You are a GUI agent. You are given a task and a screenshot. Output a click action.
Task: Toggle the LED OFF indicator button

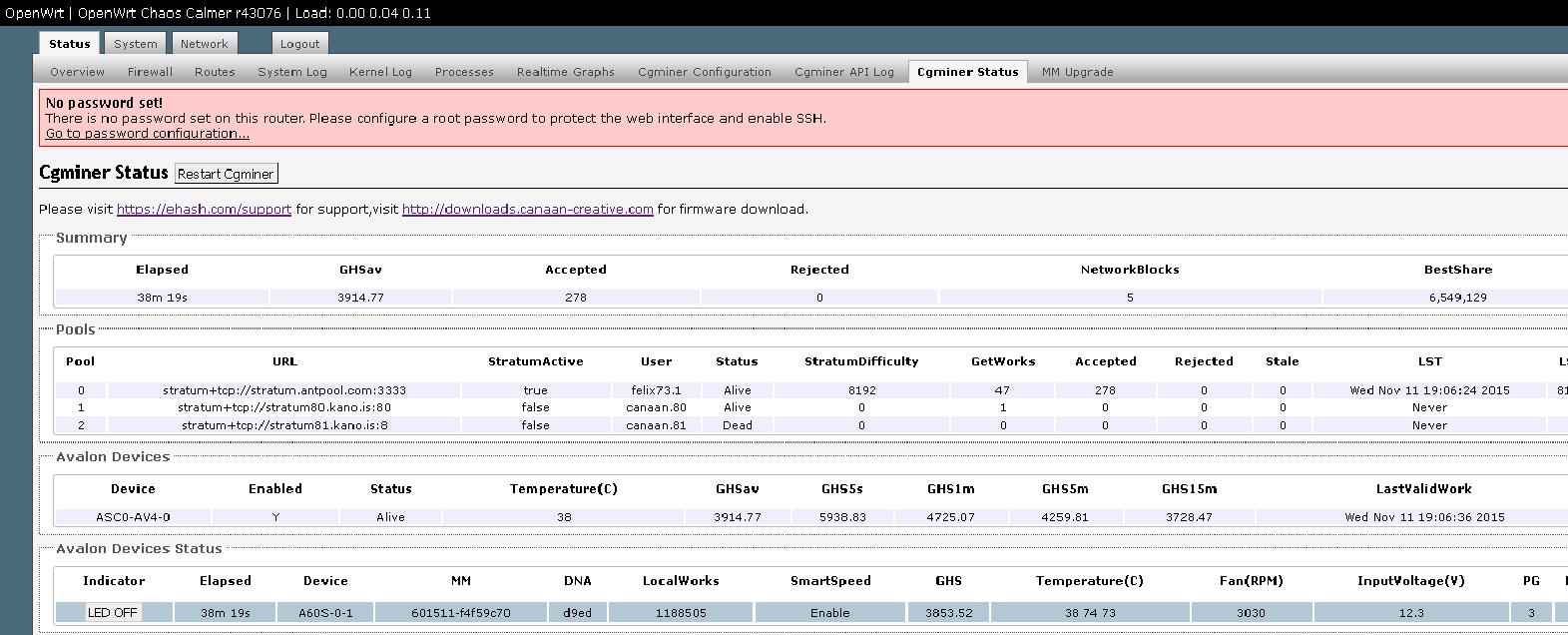(112, 612)
